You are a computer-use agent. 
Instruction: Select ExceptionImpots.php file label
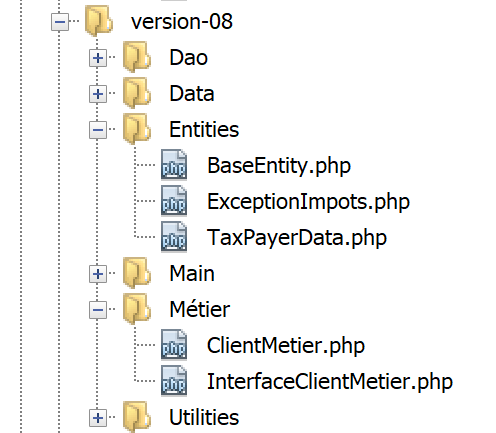(x=308, y=202)
